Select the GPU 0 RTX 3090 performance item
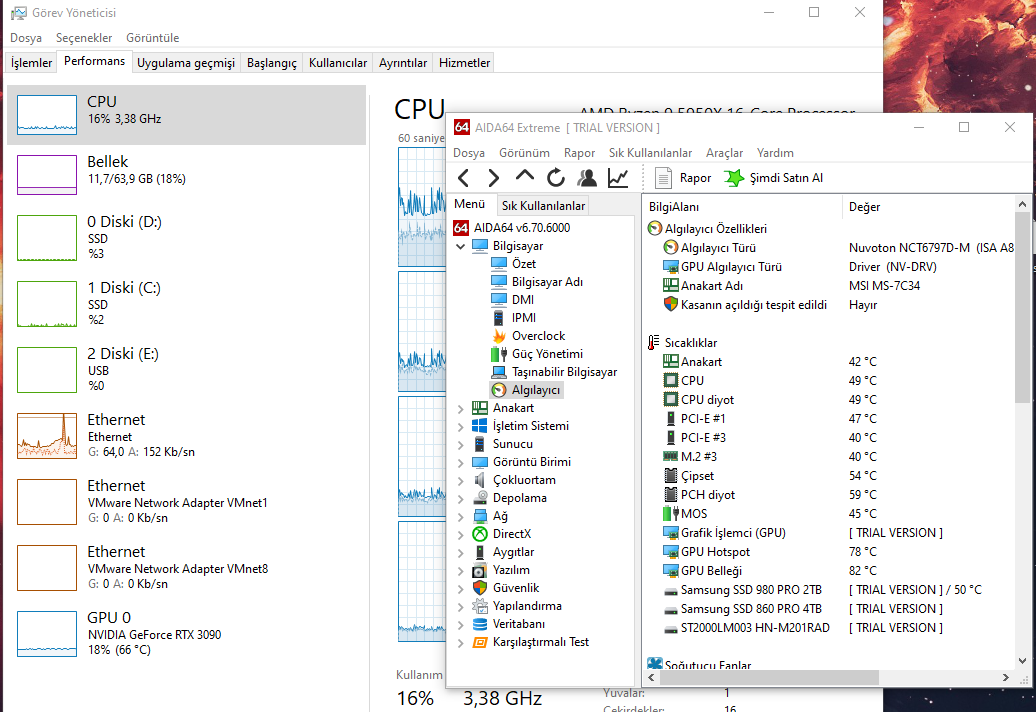 coord(186,634)
